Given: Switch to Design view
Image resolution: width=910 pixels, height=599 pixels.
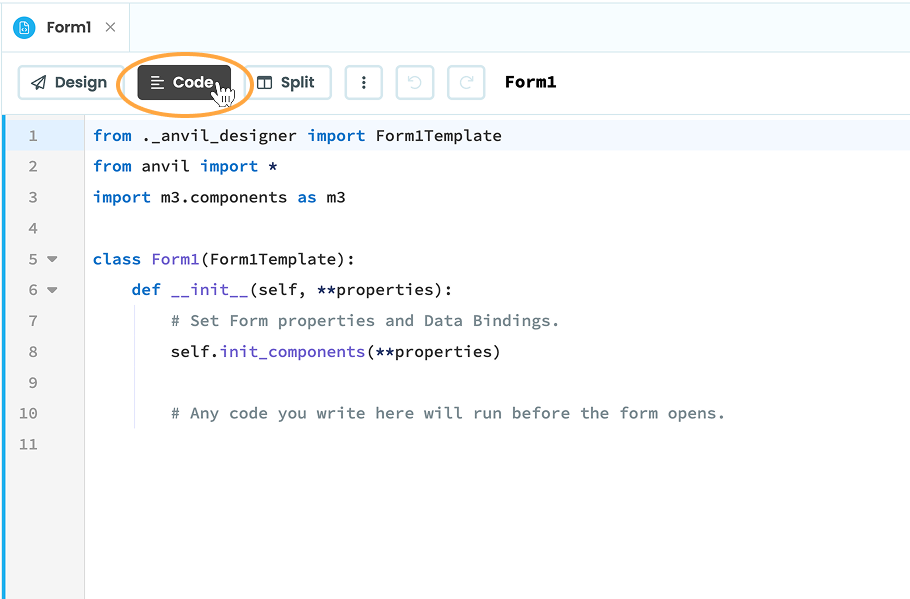Looking at the screenshot, I should [69, 83].
